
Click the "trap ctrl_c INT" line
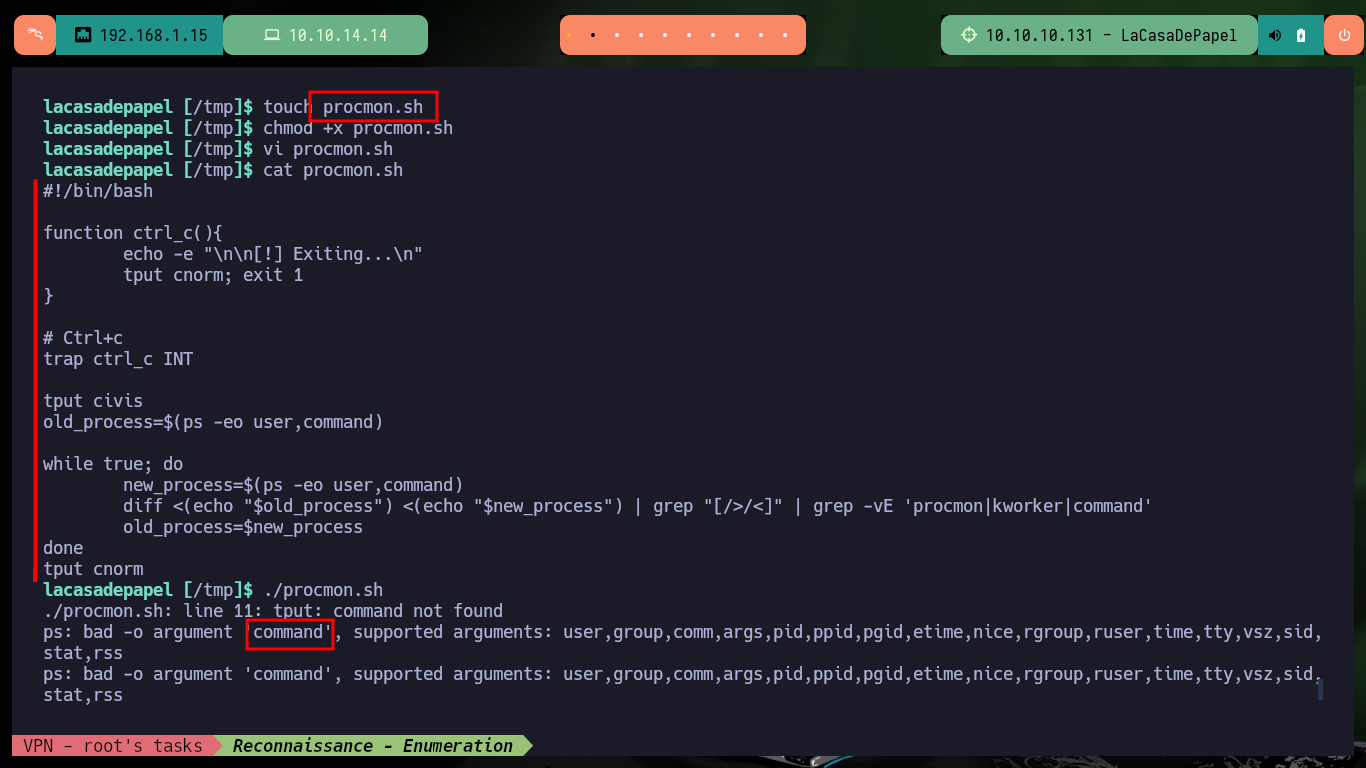click(x=118, y=359)
